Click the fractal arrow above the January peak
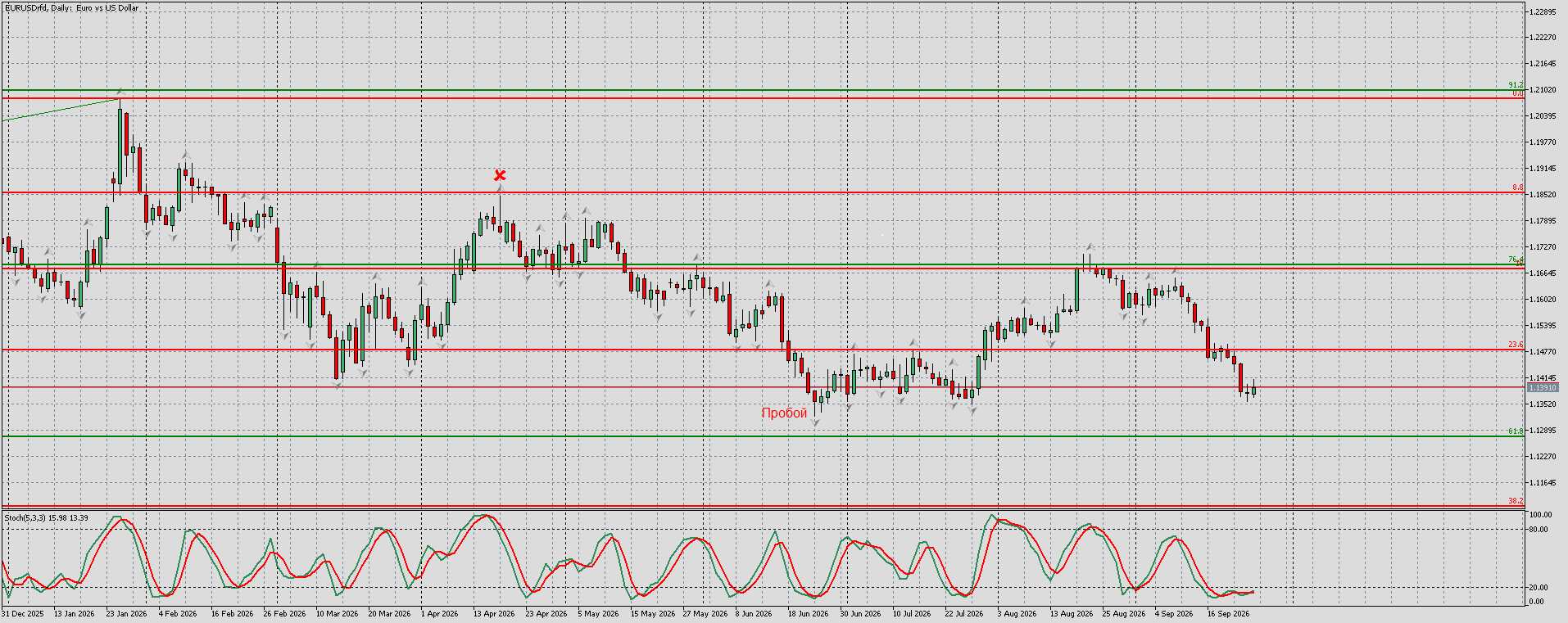Image resolution: width=1568 pixels, height=623 pixels. click(120, 91)
